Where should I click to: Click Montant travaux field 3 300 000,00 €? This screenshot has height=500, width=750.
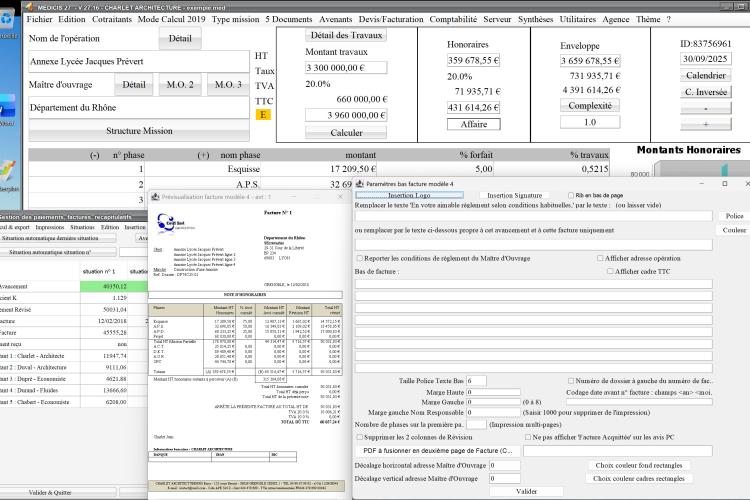pos(346,67)
